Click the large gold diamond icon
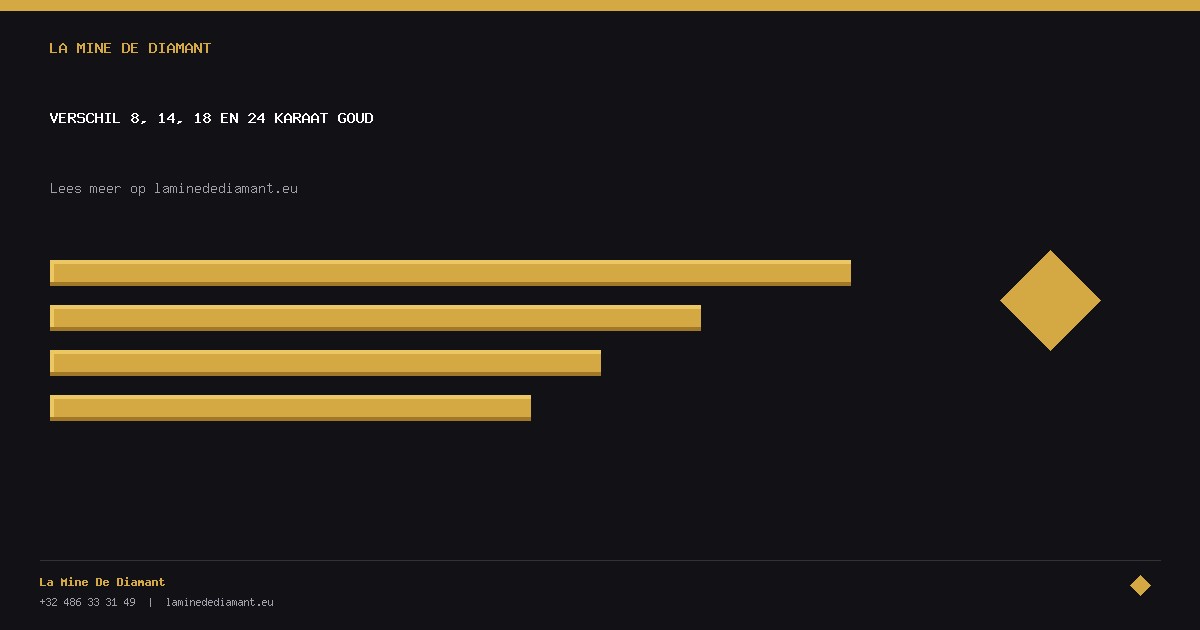This screenshot has height=630, width=1200. pyautogui.click(x=1050, y=300)
